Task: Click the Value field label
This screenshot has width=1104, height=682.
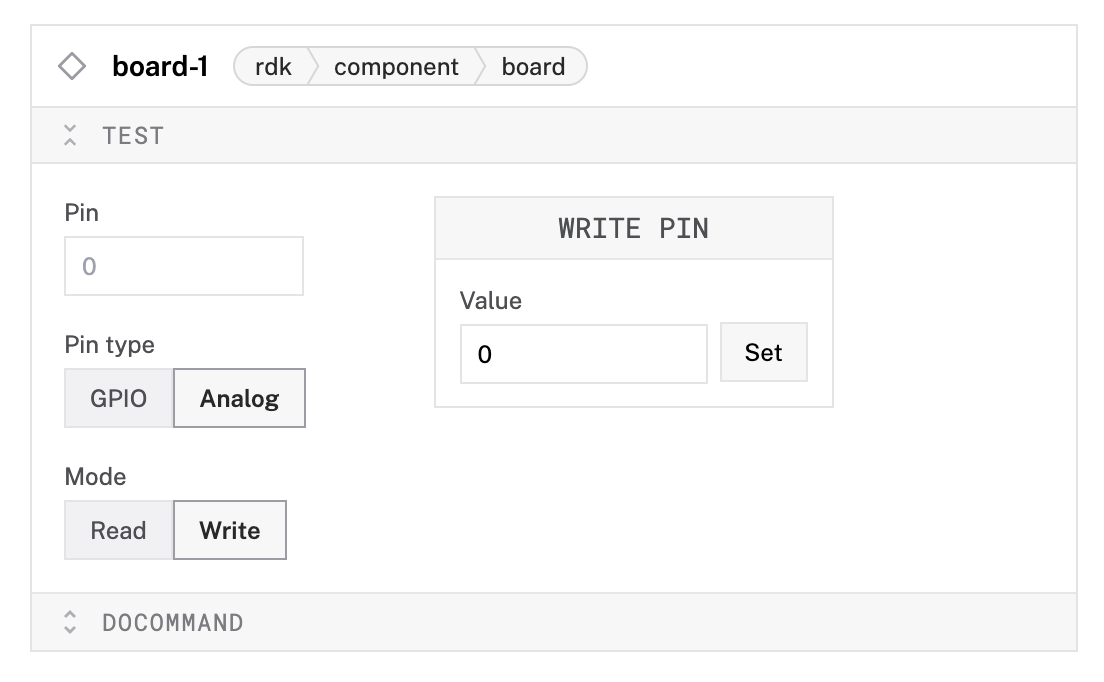Action: click(x=491, y=300)
